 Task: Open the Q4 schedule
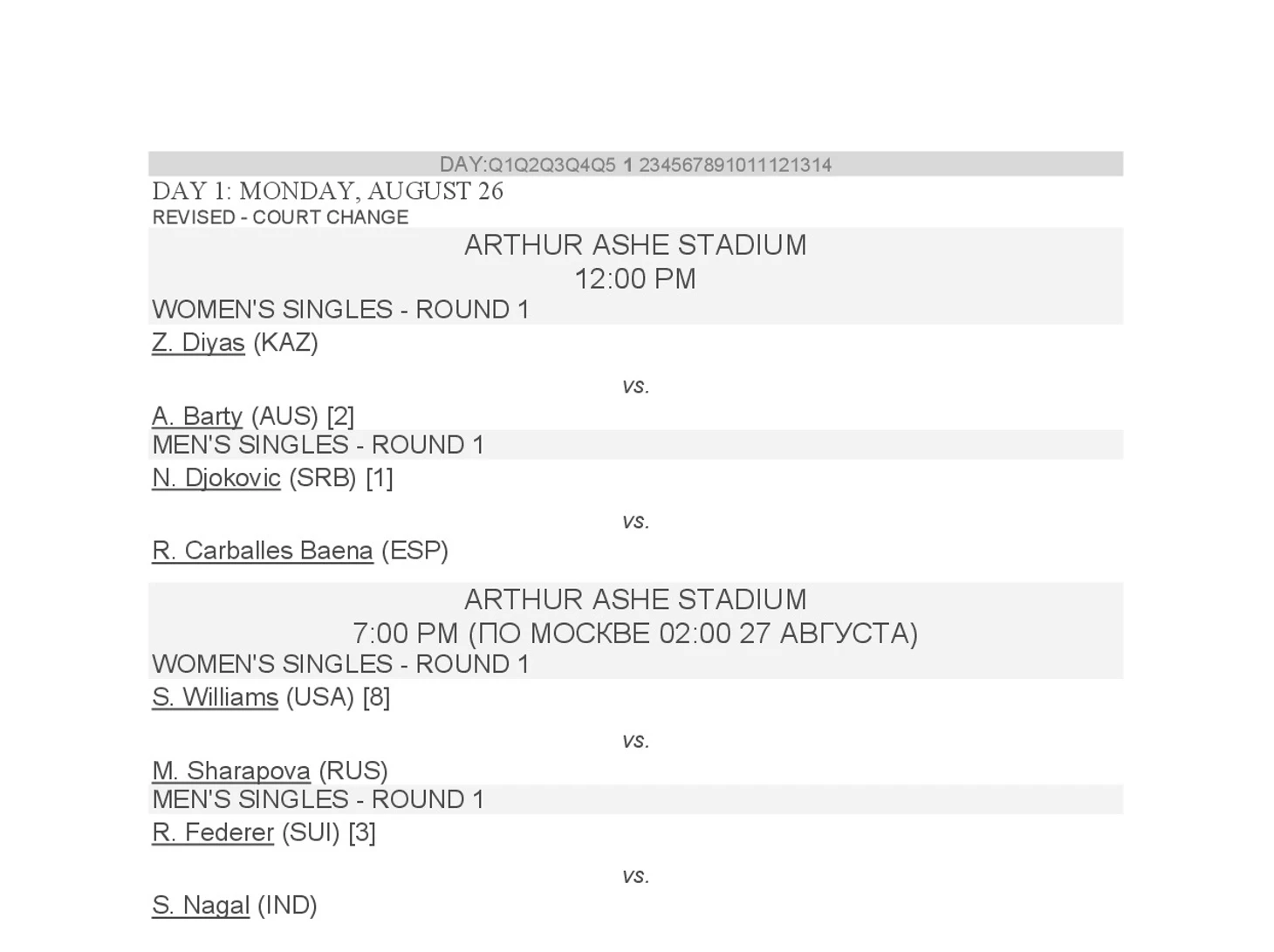(576, 165)
